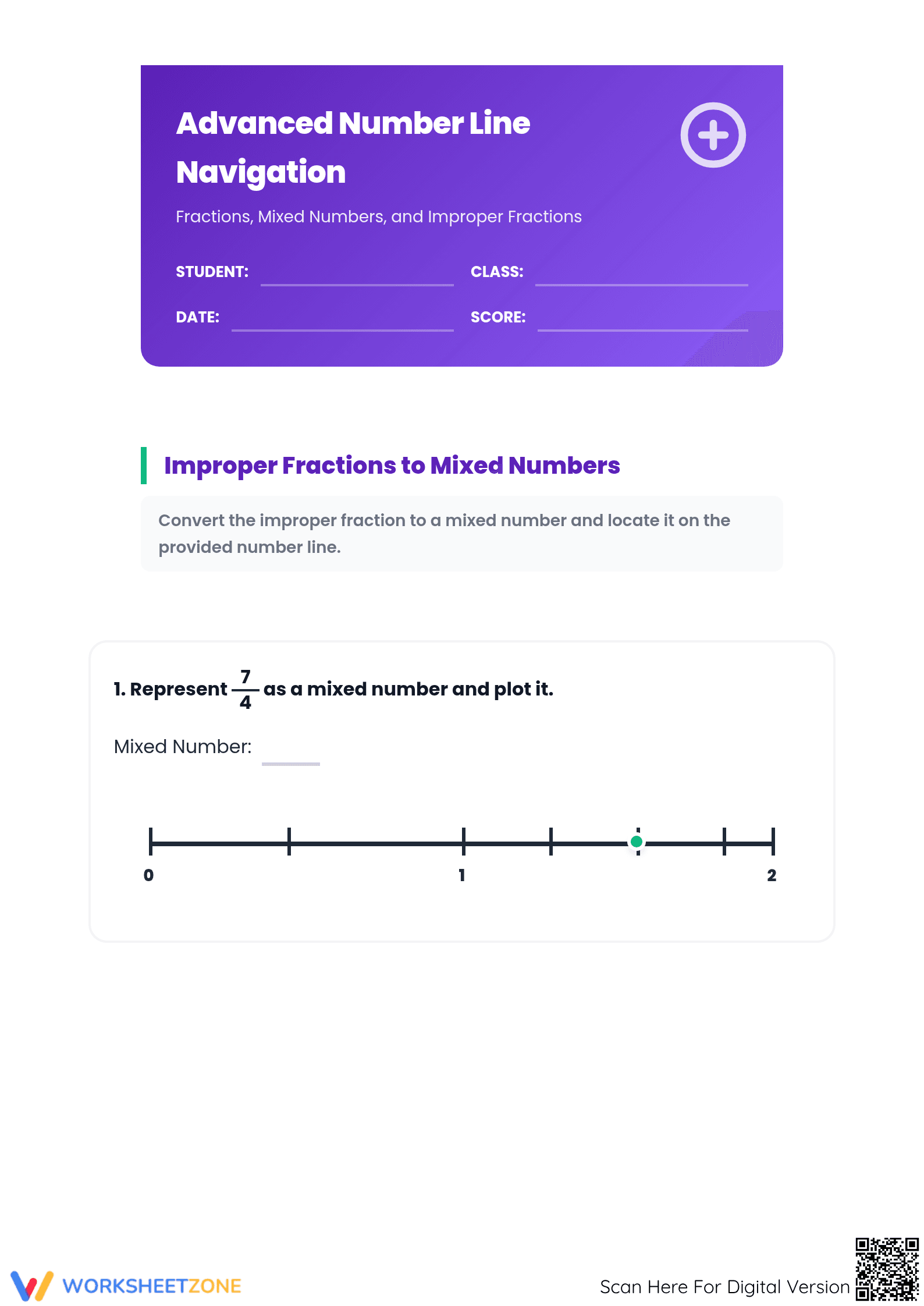Click the tick mark labeled 2

pyautogui.click(x=773, y=842)
